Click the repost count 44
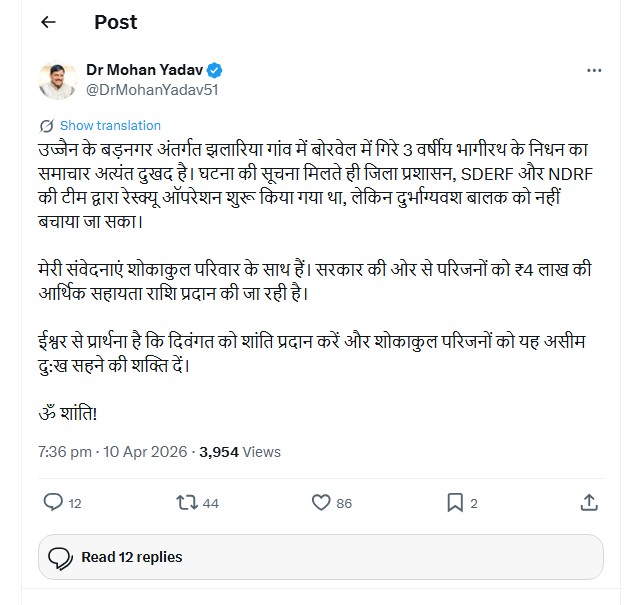Screen dimensions: 635x605 point(210,503)
